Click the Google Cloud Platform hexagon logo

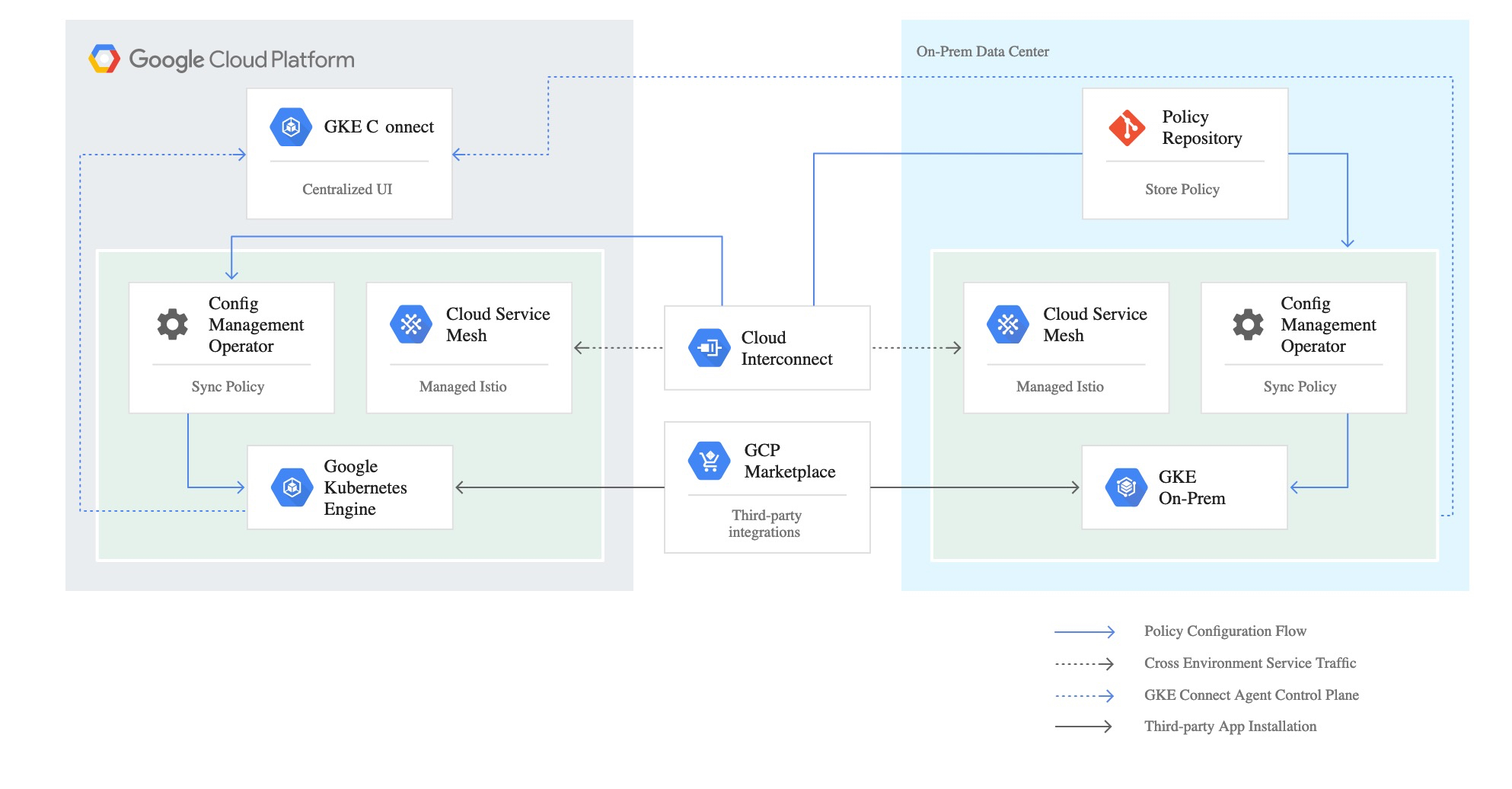104,59
